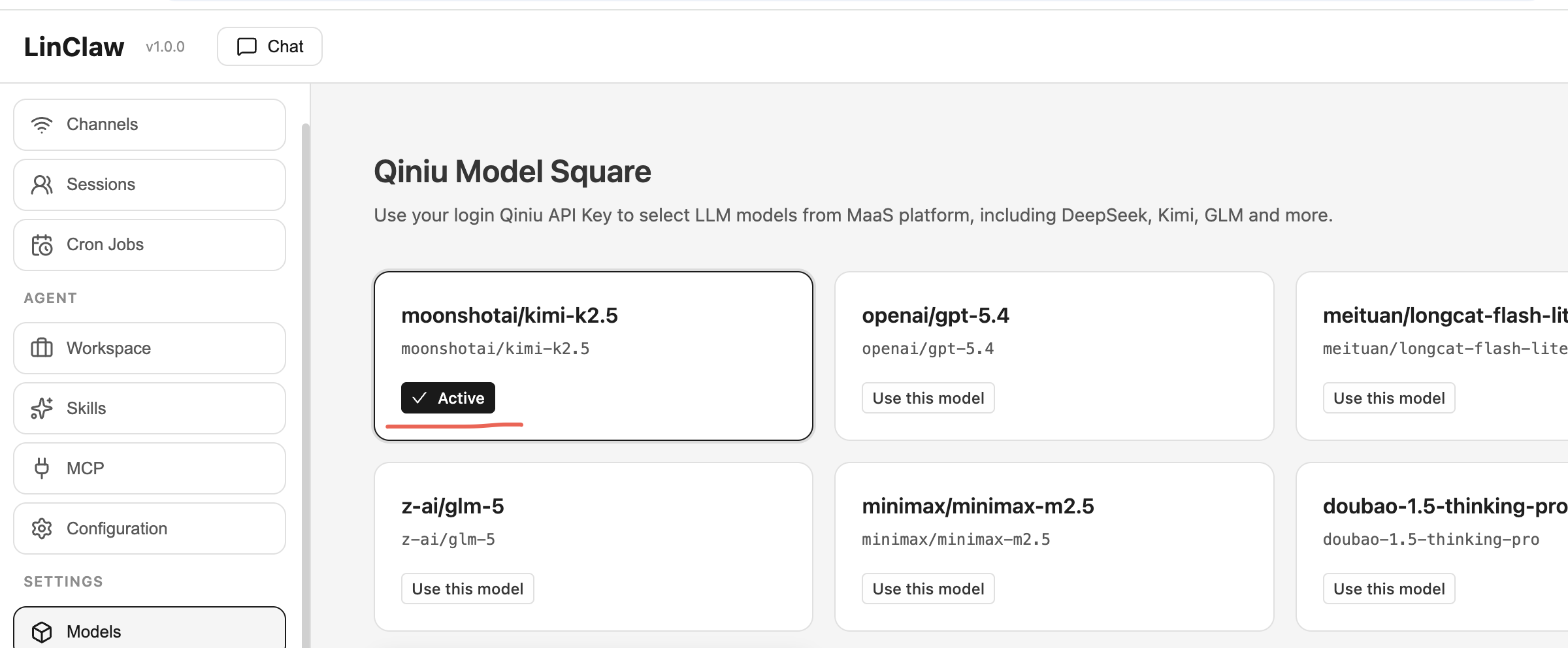Go to the Configuration section

click(x=150, y=528)
